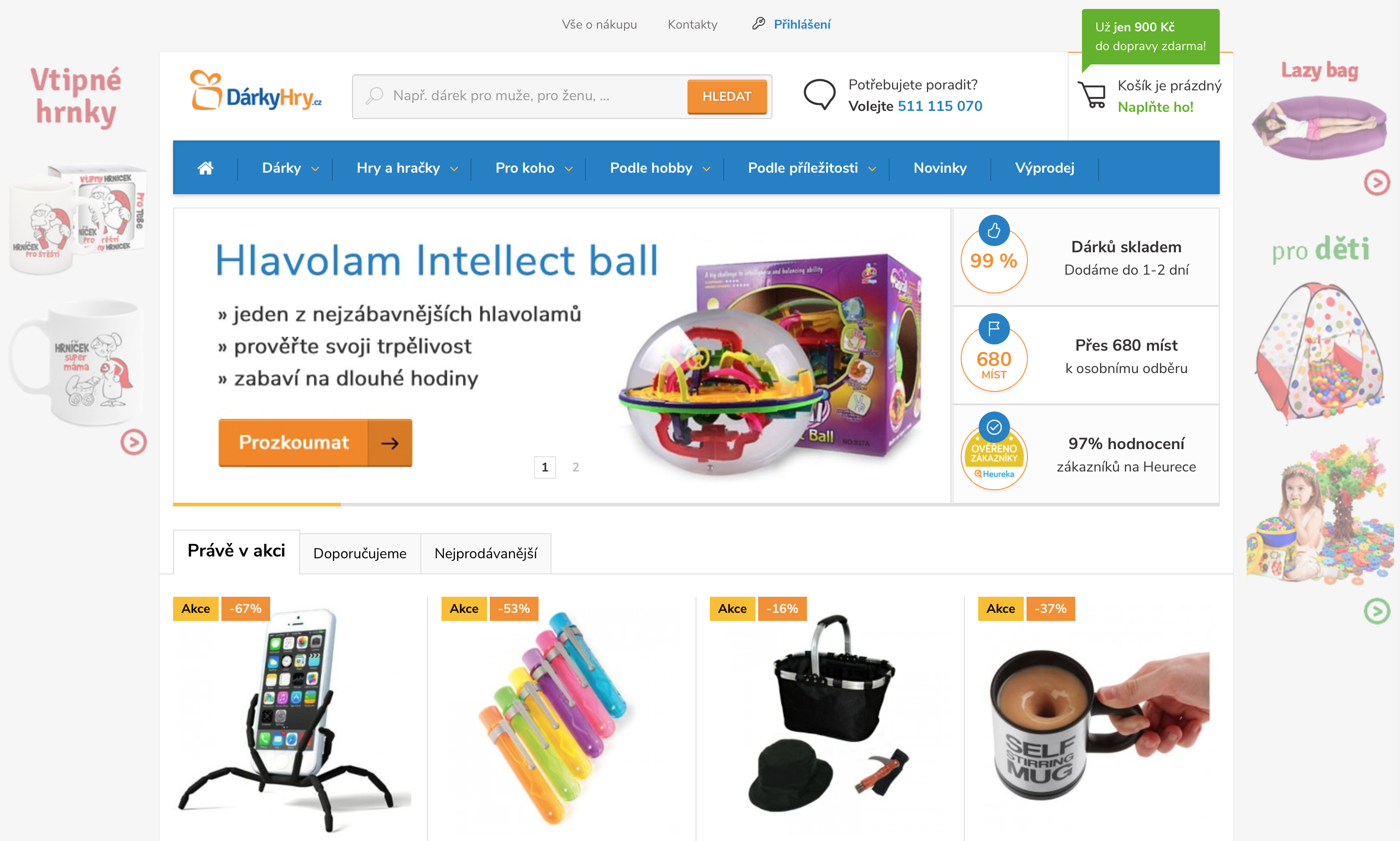Click the thumbs-up 99 % stock badge

tap(994, 255)
